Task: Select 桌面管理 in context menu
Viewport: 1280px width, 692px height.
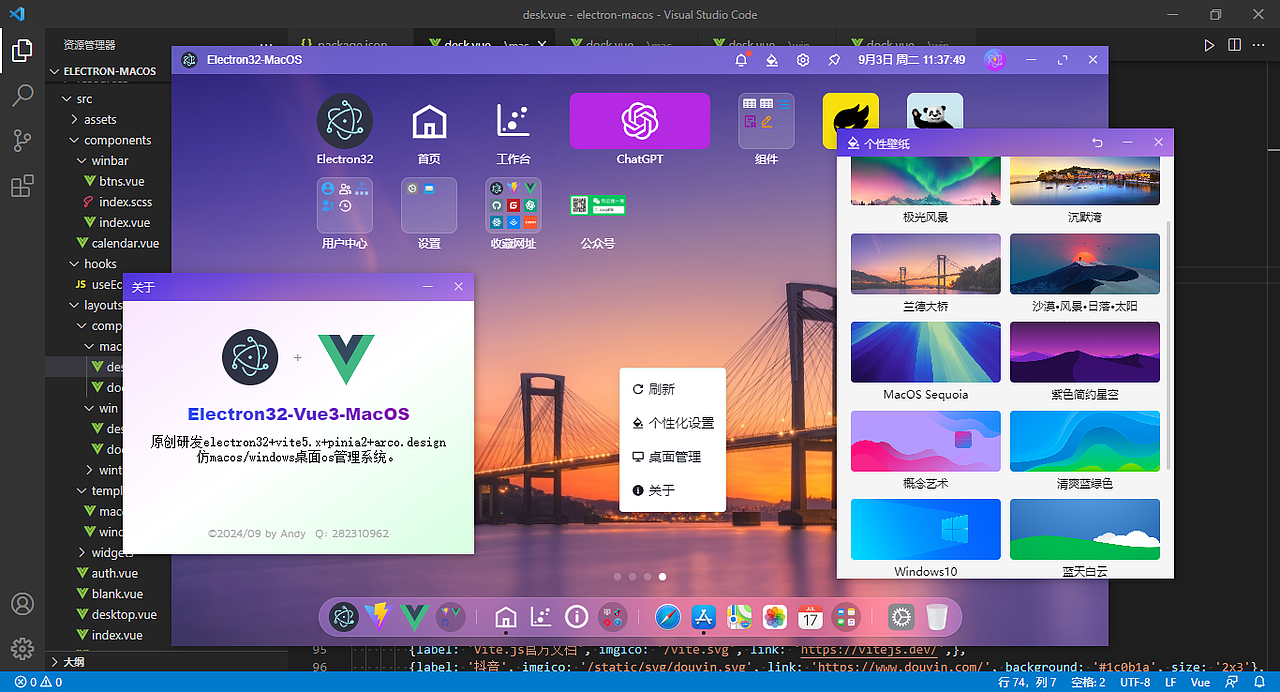Action: click(672, 457)
